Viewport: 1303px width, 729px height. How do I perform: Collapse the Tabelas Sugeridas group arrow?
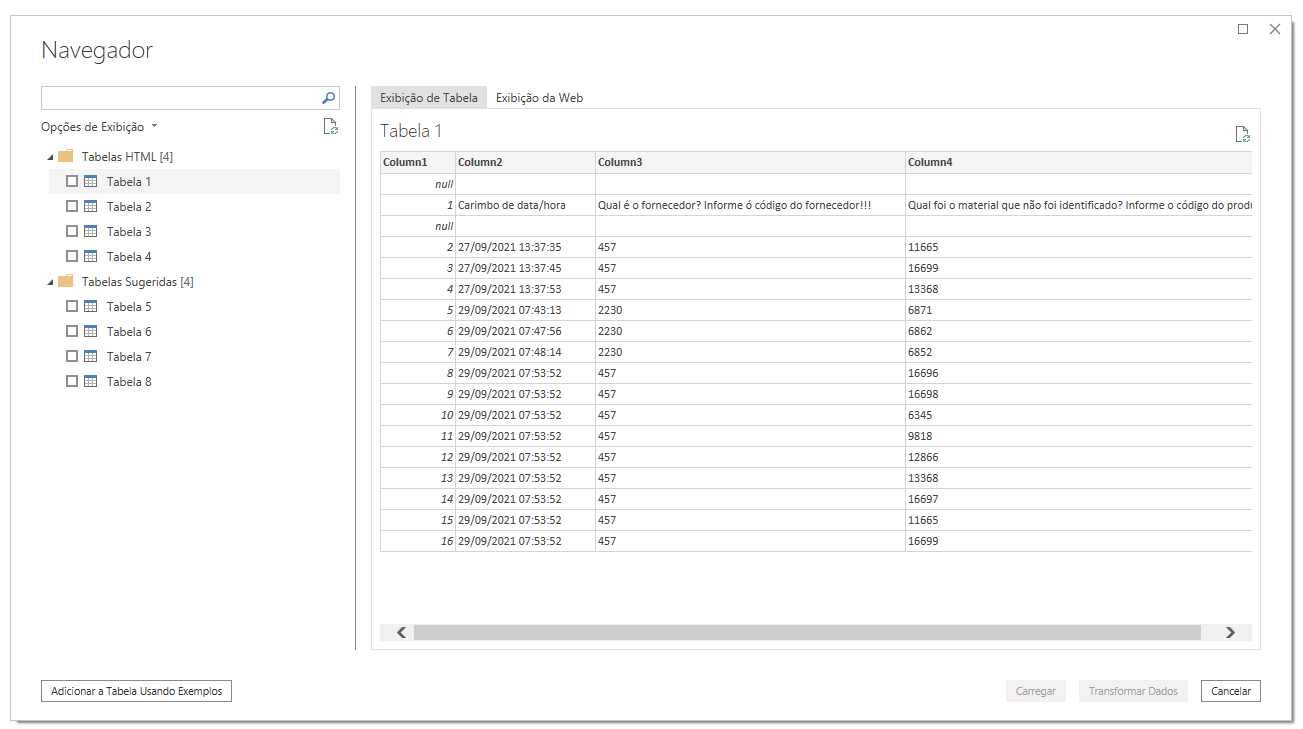[50, 282]
